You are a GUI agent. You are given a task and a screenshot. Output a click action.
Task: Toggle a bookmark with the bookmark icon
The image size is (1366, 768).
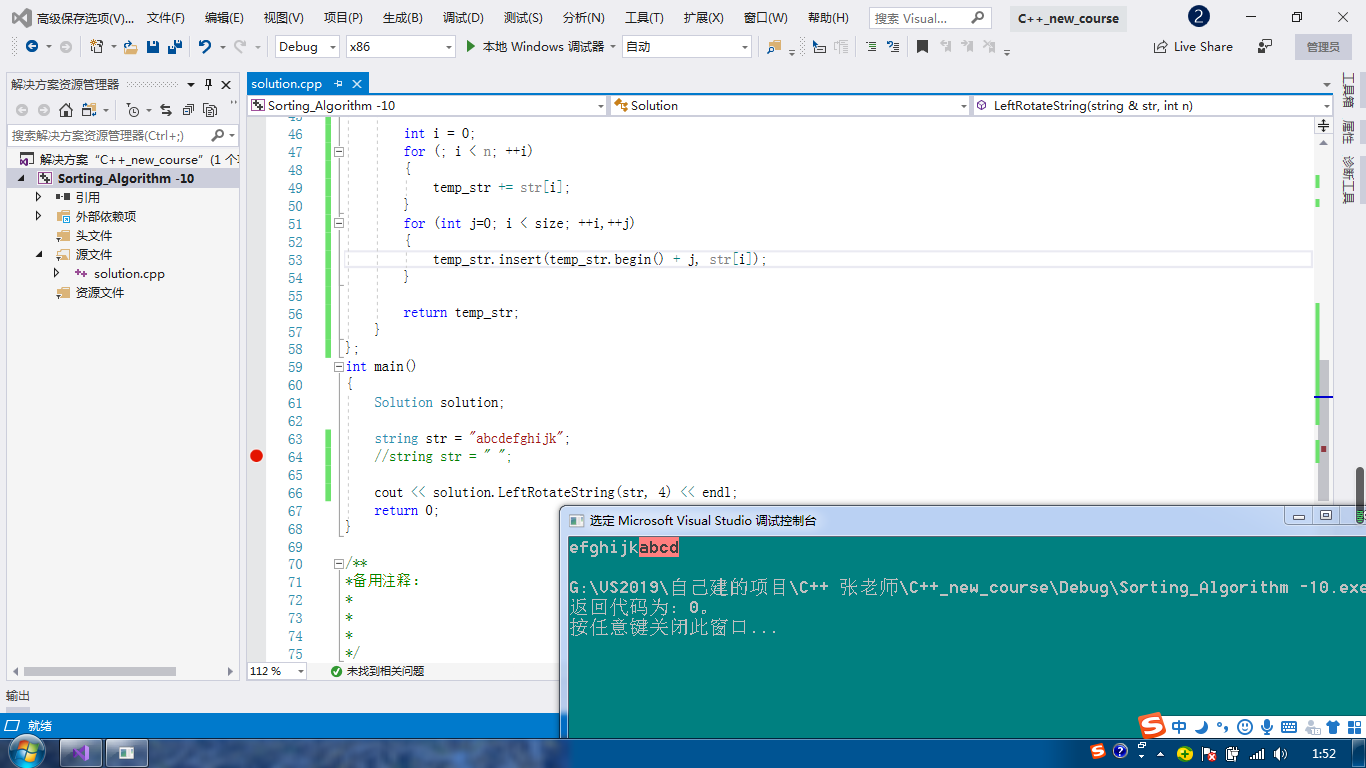pos(922,46)
